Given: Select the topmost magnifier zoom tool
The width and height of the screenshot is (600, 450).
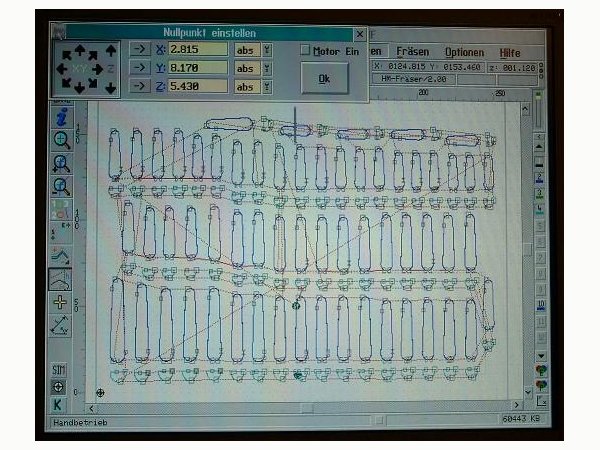Looking at the screenshot, I should [60, 140].
